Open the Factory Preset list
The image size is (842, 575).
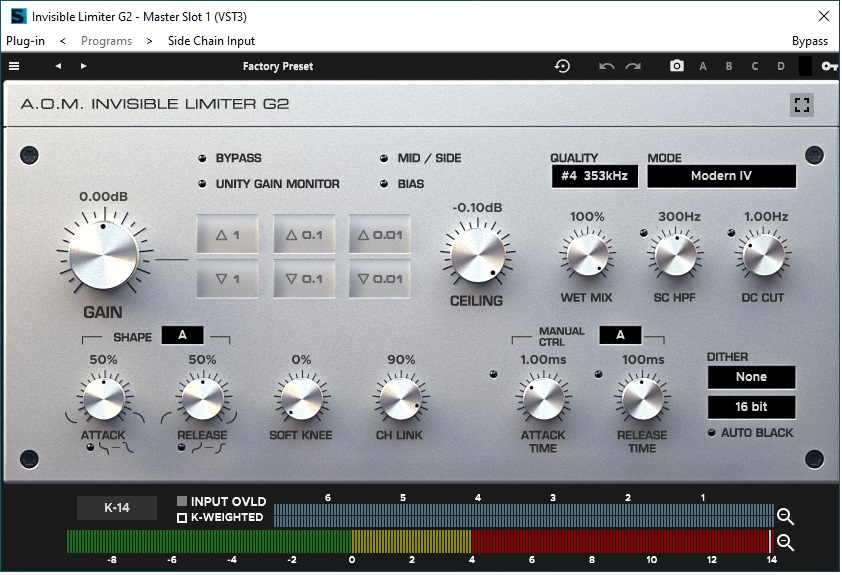click(278, 66)
